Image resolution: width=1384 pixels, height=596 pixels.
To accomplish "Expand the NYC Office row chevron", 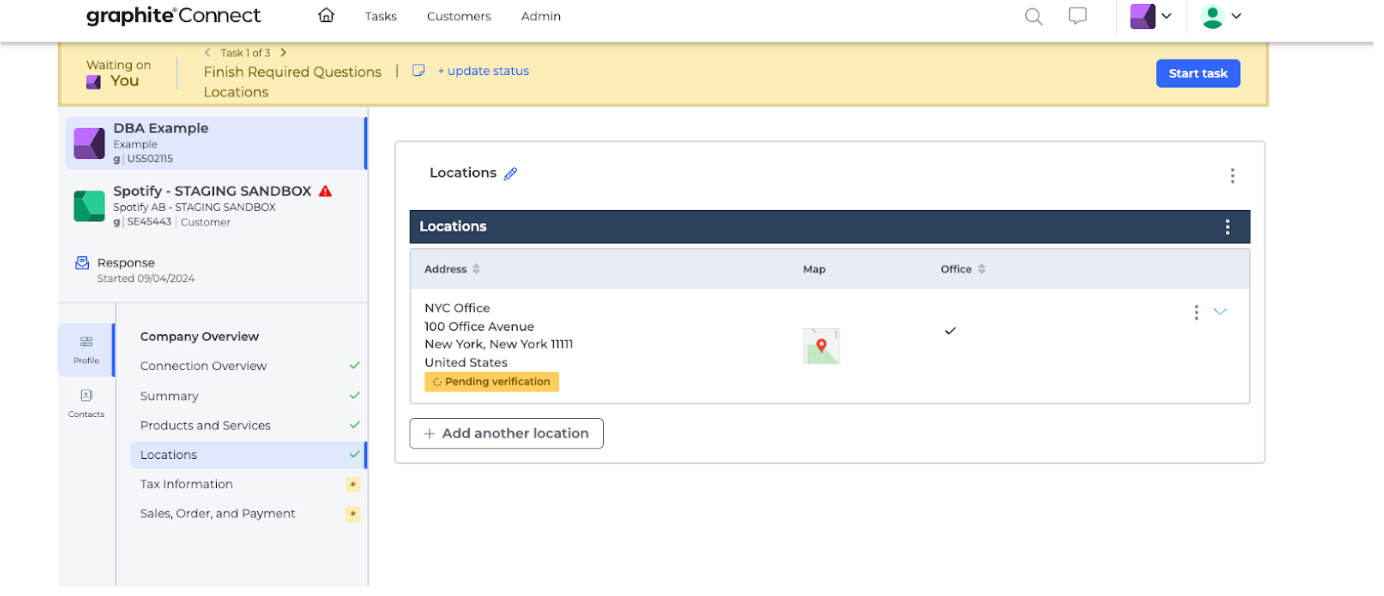I will [1220, 312].
